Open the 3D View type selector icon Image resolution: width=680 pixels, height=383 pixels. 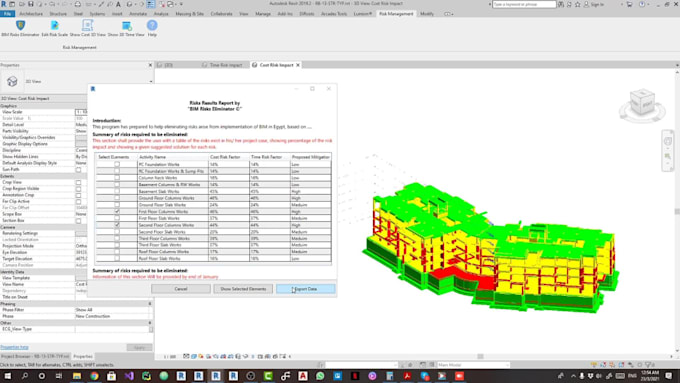12,81
